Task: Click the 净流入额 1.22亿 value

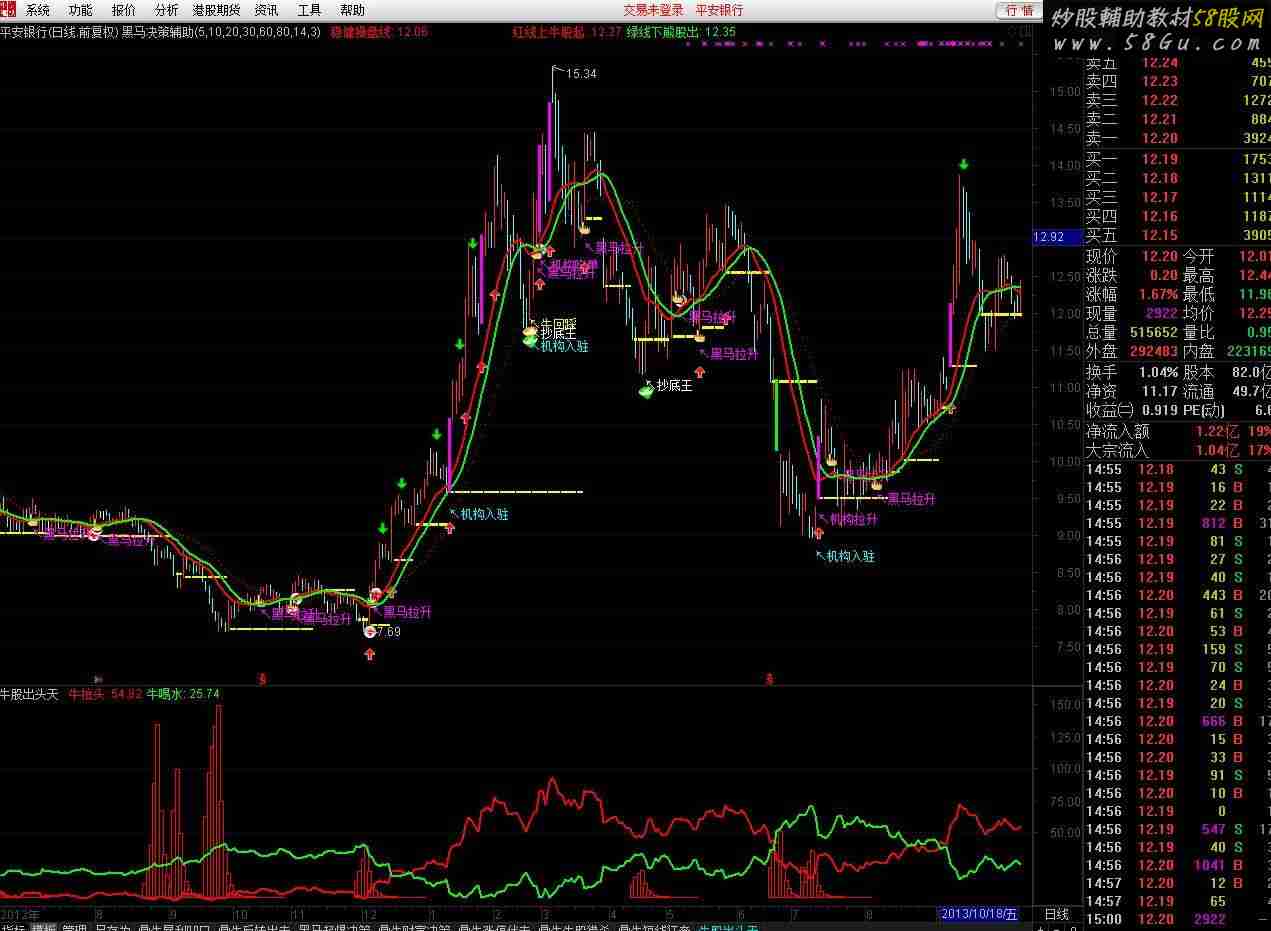Action: [1216, 431]
